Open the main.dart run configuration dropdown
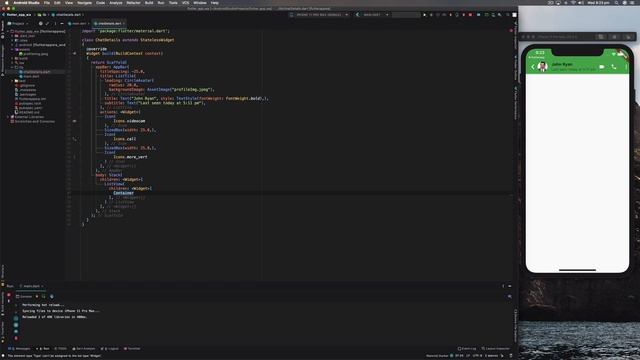 coord(373,15)
